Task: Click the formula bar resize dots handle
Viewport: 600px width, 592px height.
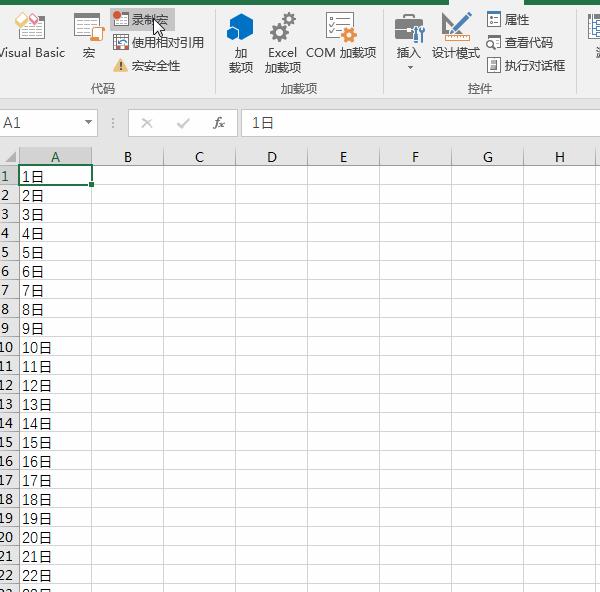Action: click(x=112, y=123)
